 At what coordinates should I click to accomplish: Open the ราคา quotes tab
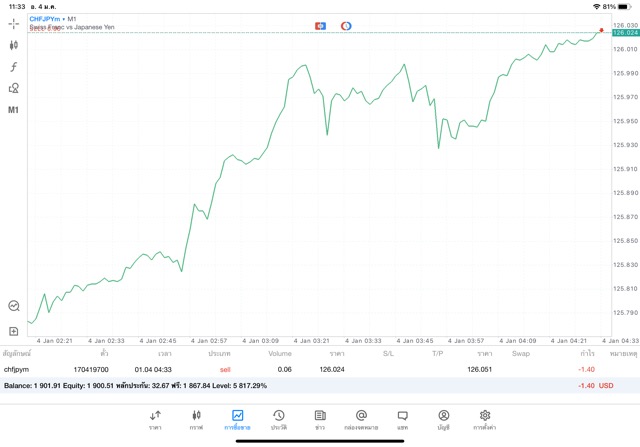155,420
